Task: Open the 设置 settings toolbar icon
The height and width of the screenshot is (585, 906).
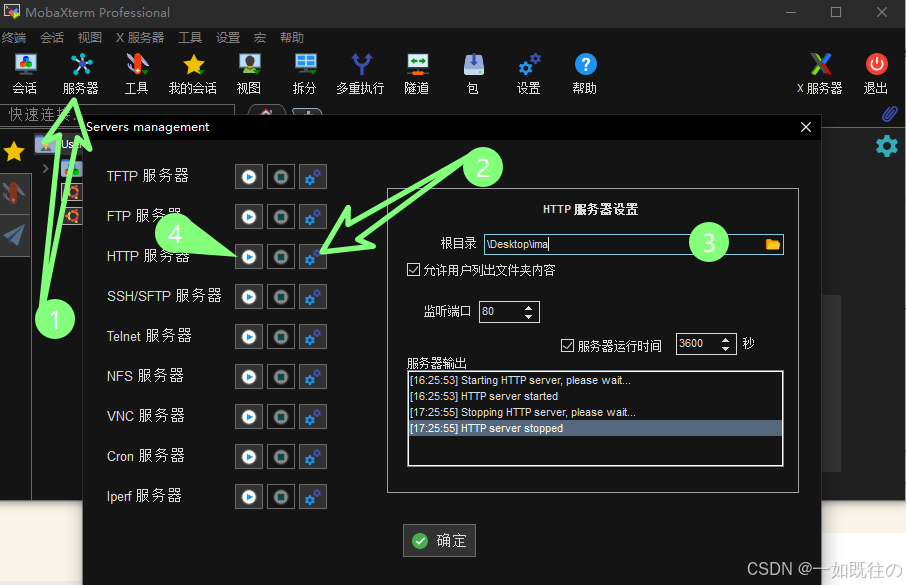Action: 529,73
